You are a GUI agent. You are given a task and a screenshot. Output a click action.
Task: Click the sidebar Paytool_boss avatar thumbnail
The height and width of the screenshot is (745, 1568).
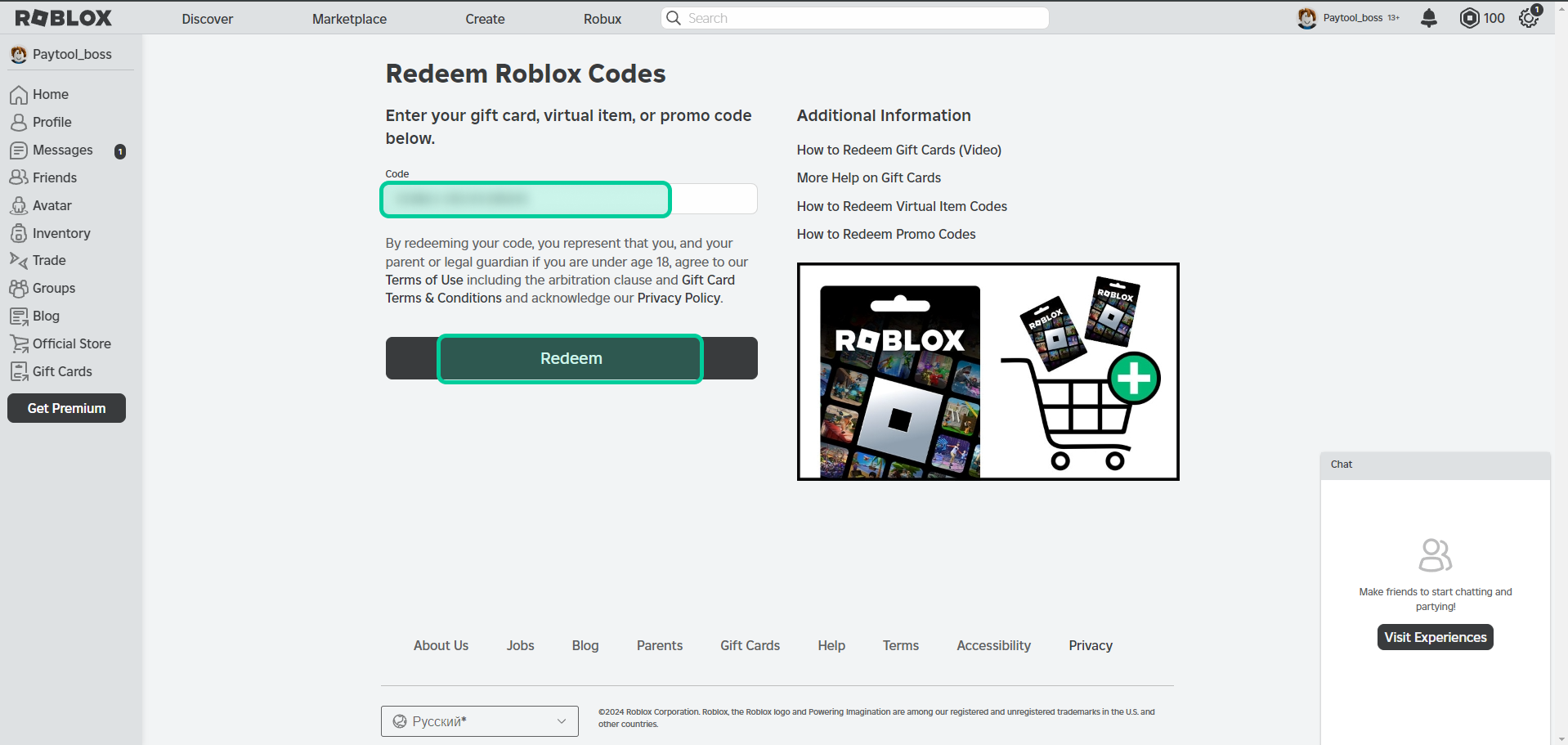[19, 55]
